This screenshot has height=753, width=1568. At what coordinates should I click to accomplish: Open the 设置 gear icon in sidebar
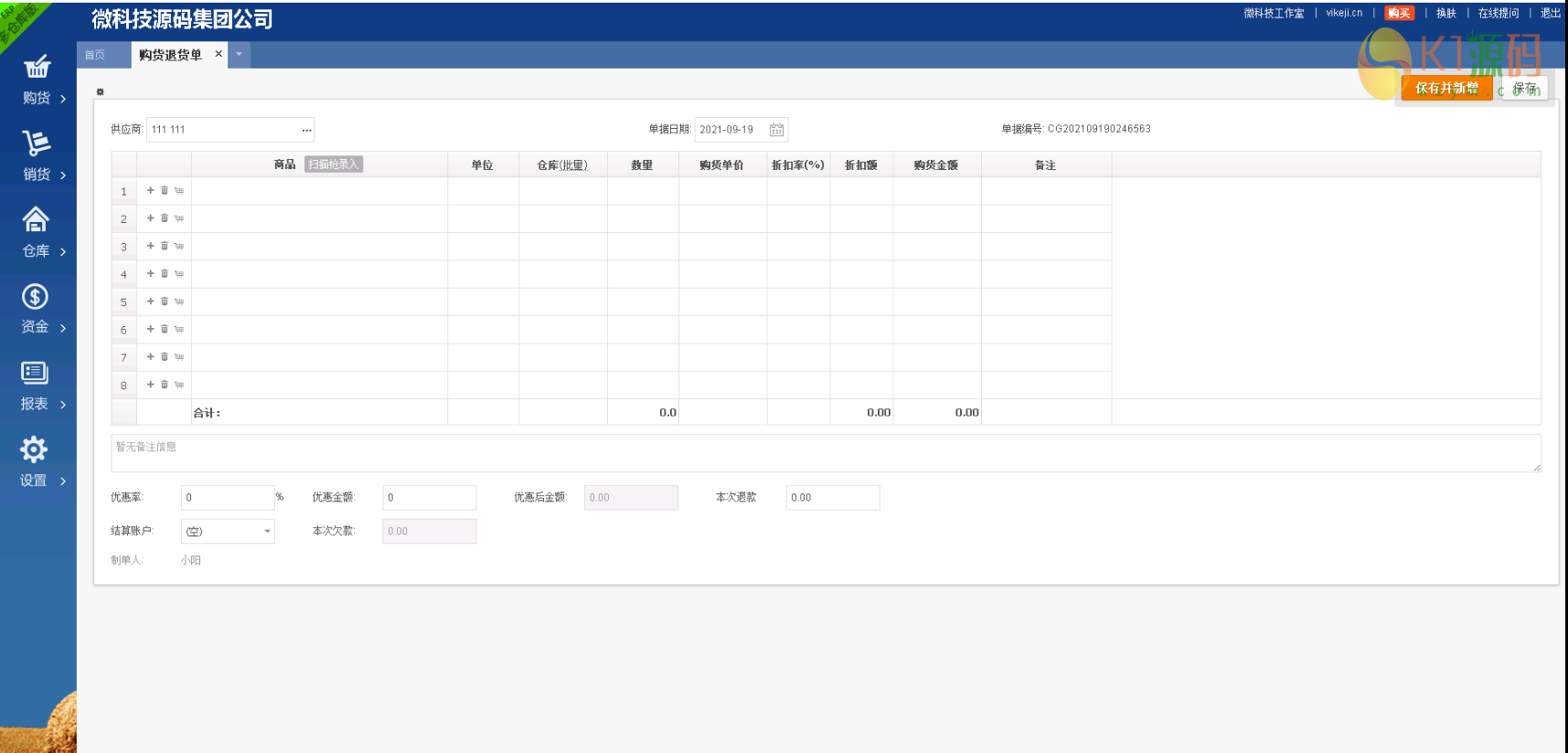tap(34, 450)
